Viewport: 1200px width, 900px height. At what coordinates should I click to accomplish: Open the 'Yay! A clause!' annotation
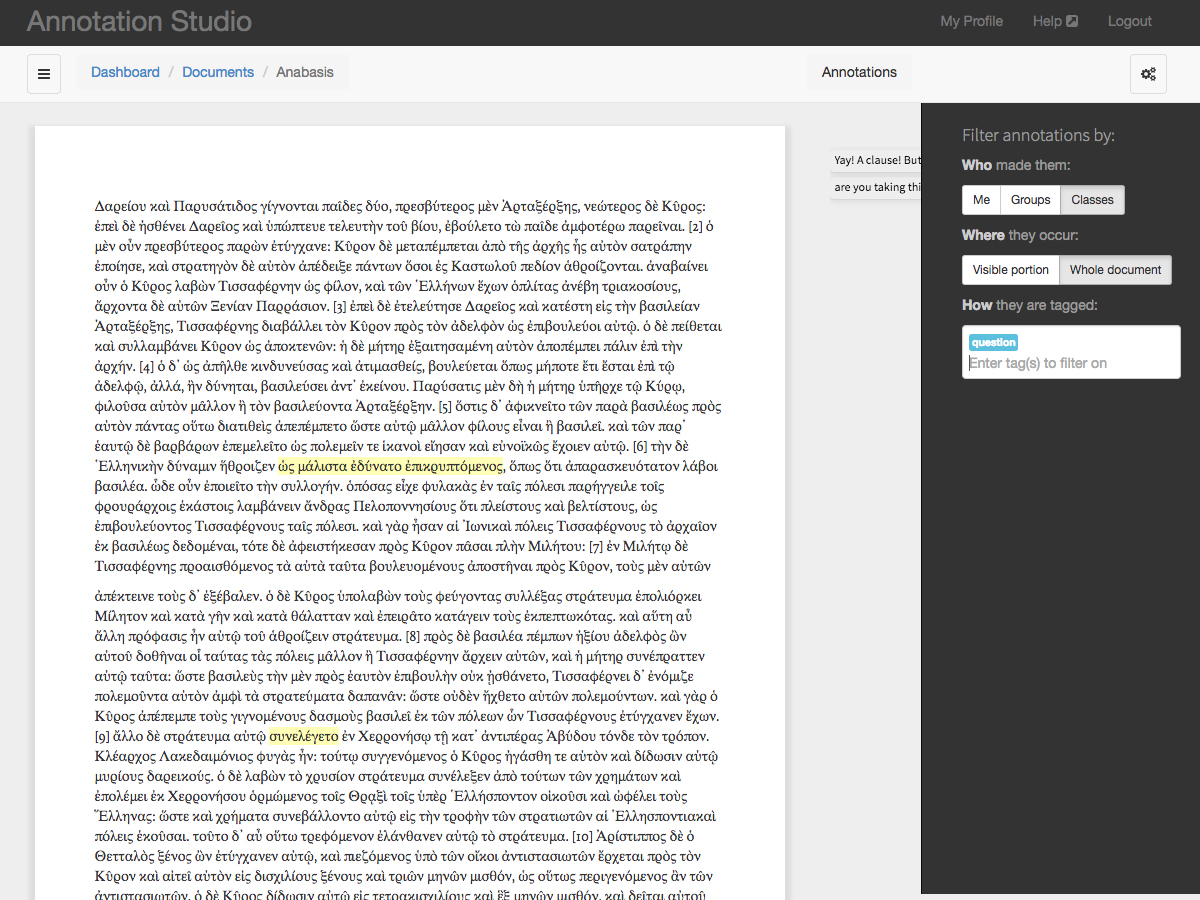[876, 160]
